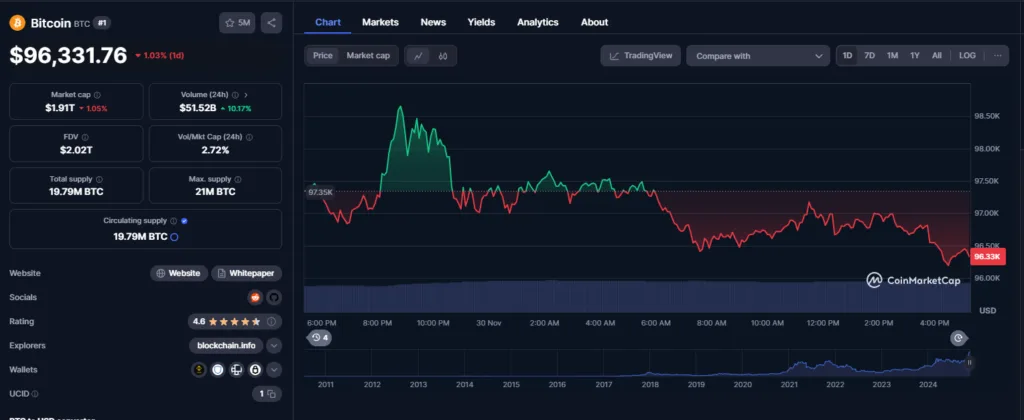Expand the Wallets list chevron
The height and width of the screenshot is (420, 1024).
coord(274,370)
